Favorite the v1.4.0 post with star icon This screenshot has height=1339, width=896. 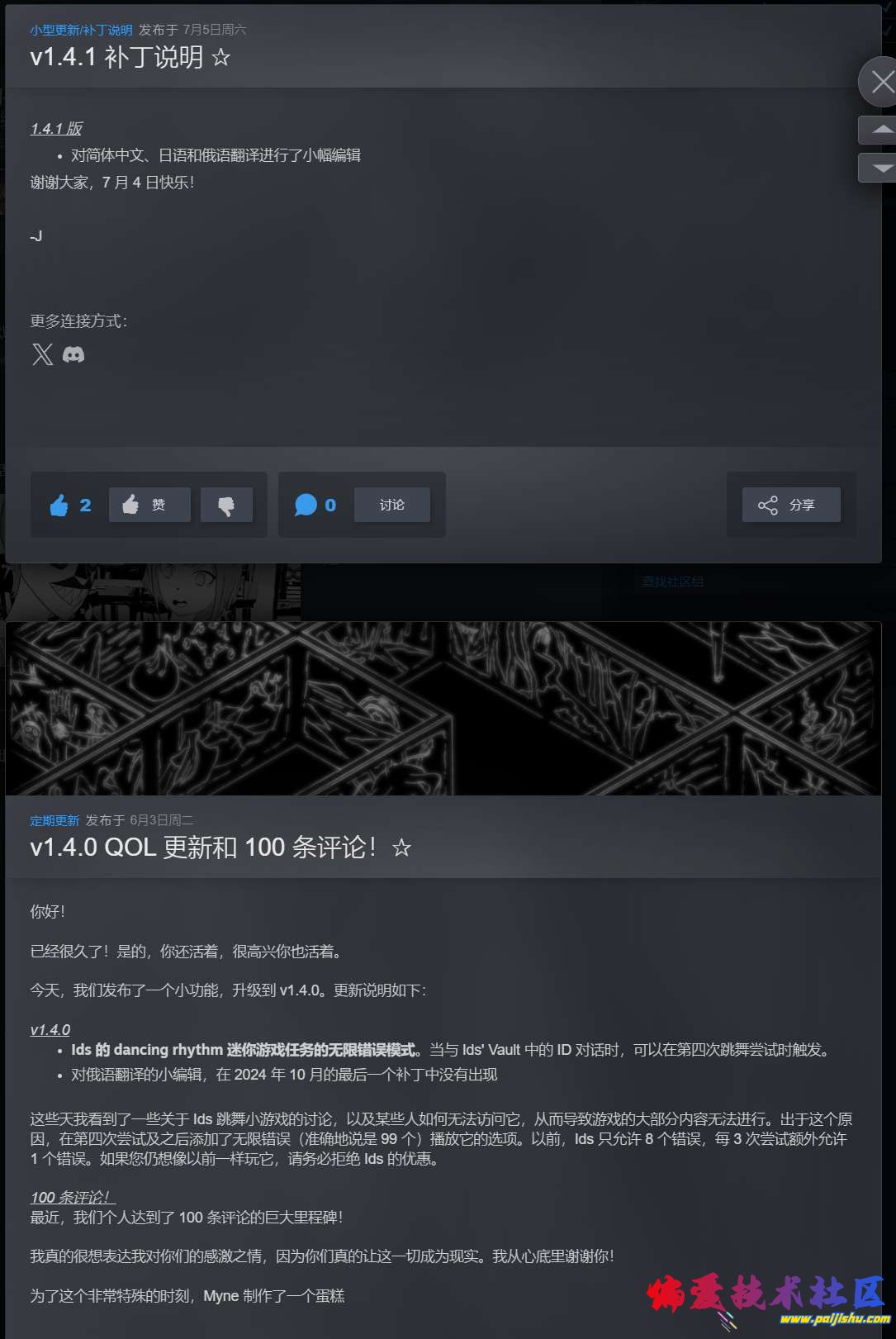click(401, 848)
